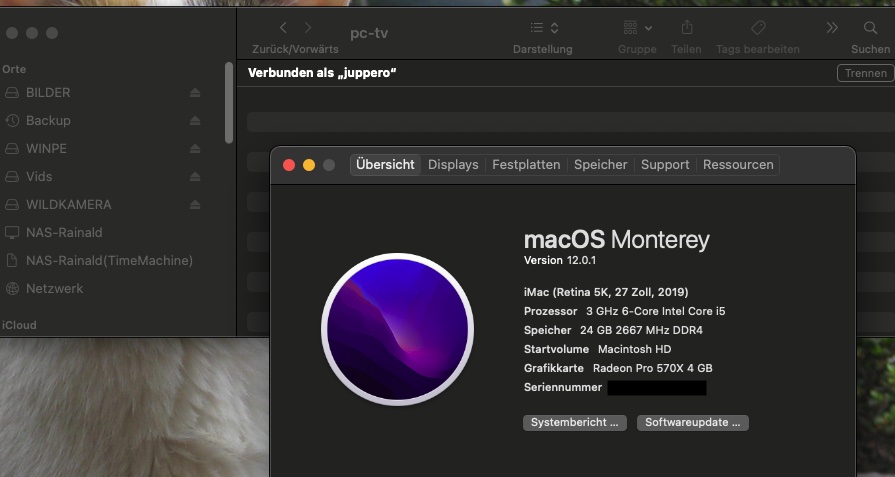Click the iMac (Retina 5K, 27 Zoll, 2019) text
Viewport: 895px width, 477px height.
pos(606,292)
